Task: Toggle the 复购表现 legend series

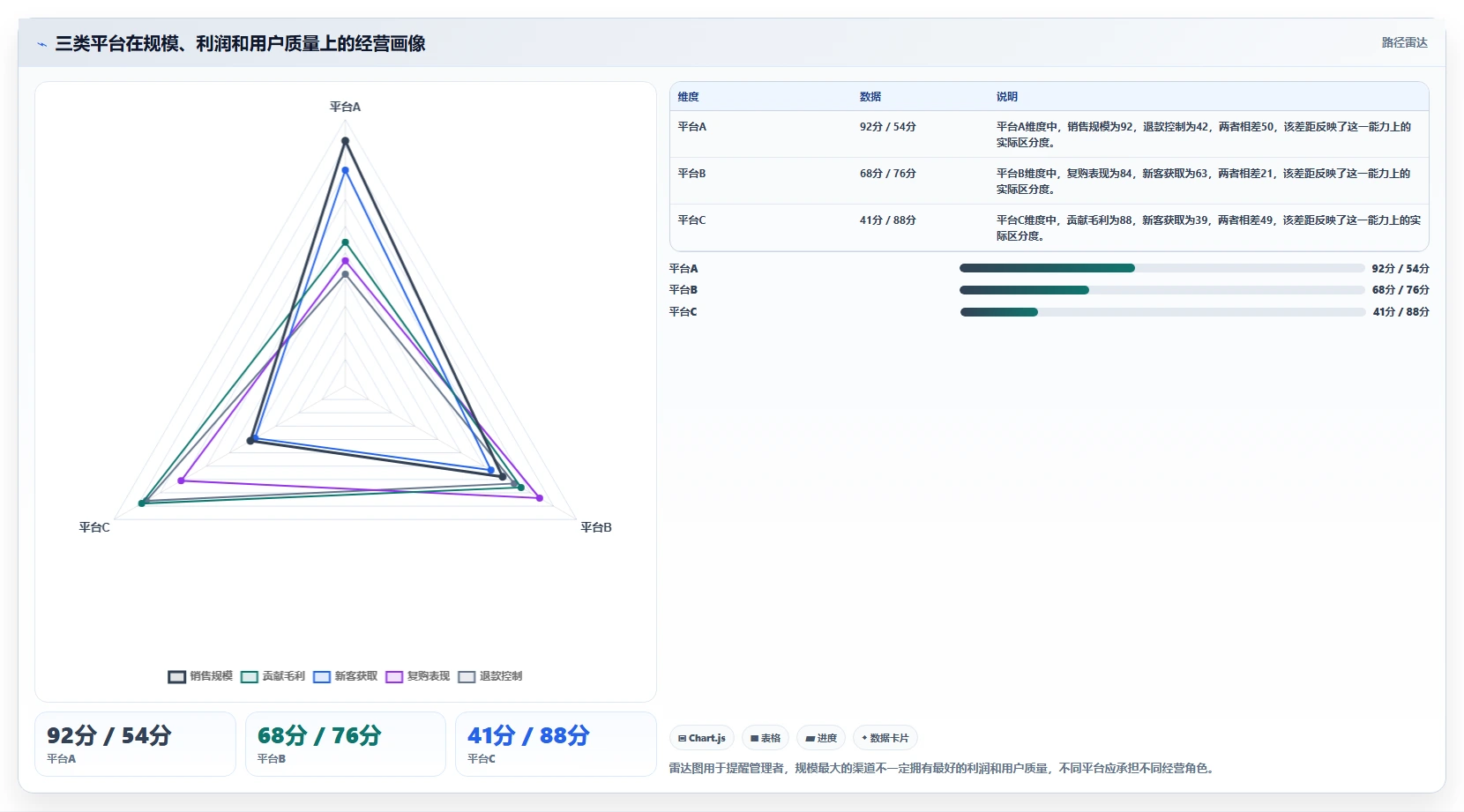Action: [417, 676]
